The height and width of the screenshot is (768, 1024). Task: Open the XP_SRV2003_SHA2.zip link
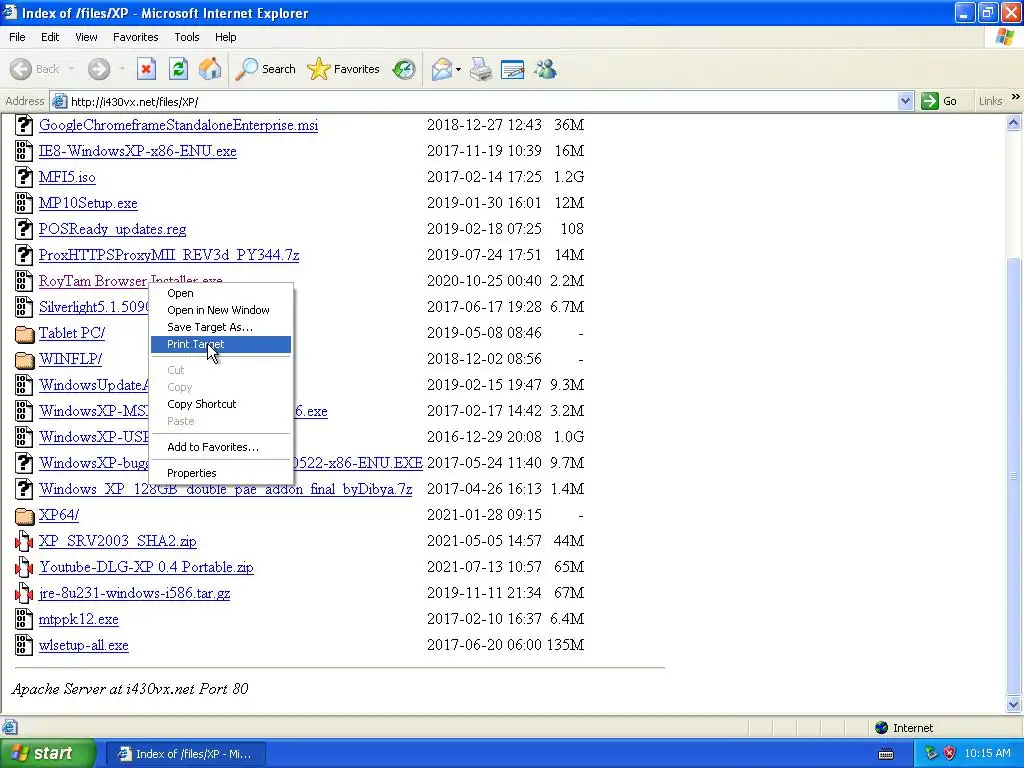pyautogui.click(x=118, y=541)
